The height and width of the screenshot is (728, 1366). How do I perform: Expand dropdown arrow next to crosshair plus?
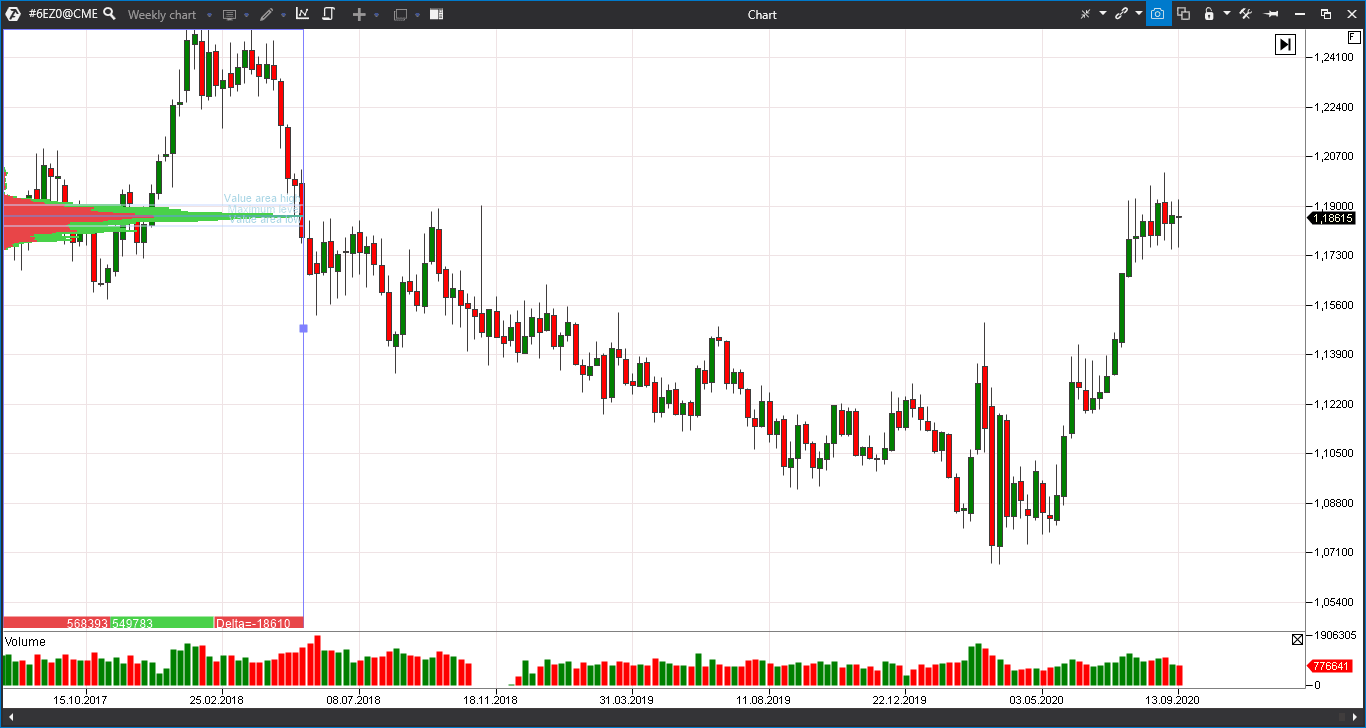[x=376, y=15]
